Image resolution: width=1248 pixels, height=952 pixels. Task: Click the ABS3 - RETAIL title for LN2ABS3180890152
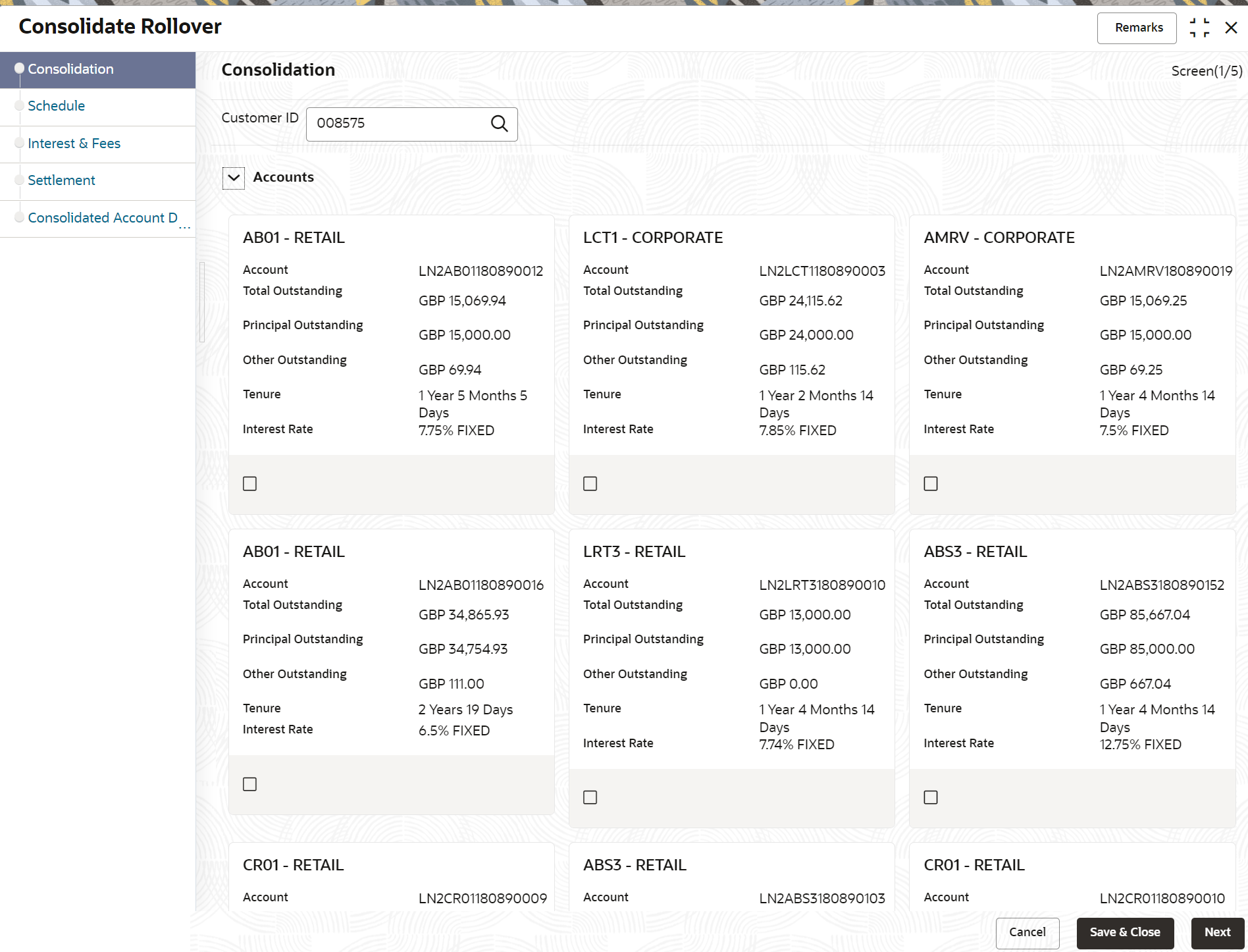[975, 552]
